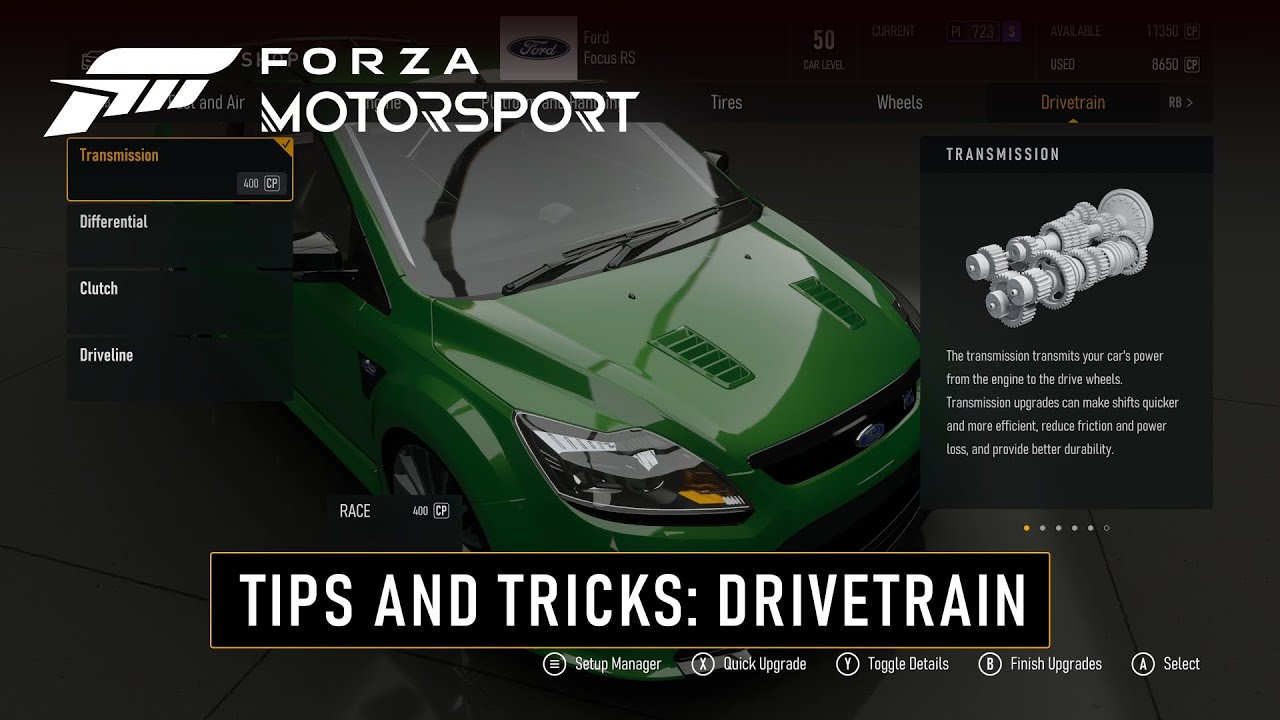Click the Tips and Tricks: Drivetrain banner
Image resolution: width=1280 pixels, height=720 pixels.
(x=630, y=600)
